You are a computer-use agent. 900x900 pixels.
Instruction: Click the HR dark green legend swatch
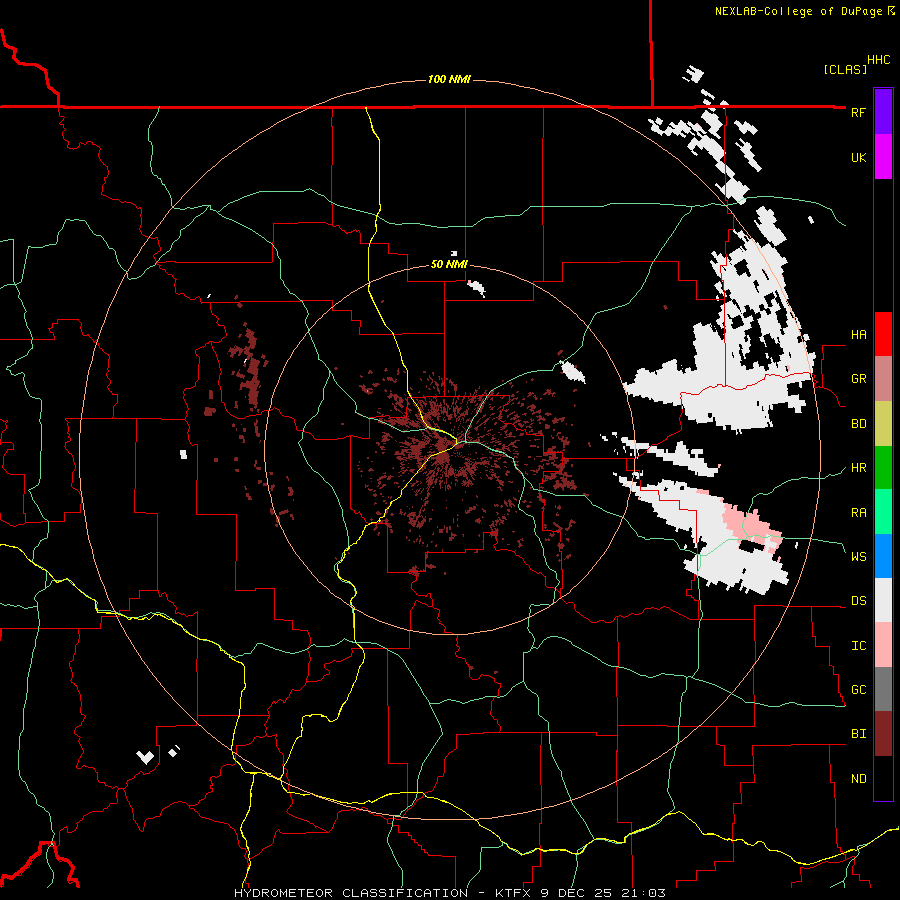tap(883, 467)
